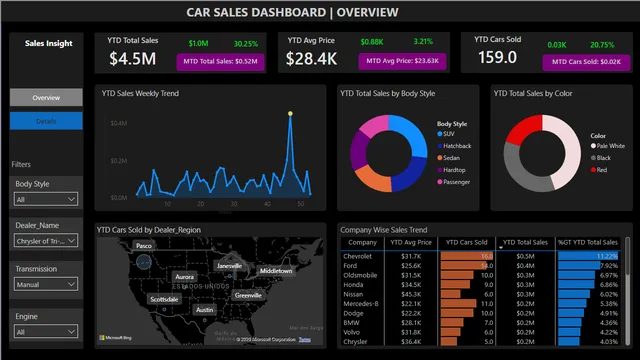Select the Honda row in company table
The height and width of the screenshot is (360, 640).
480,284
